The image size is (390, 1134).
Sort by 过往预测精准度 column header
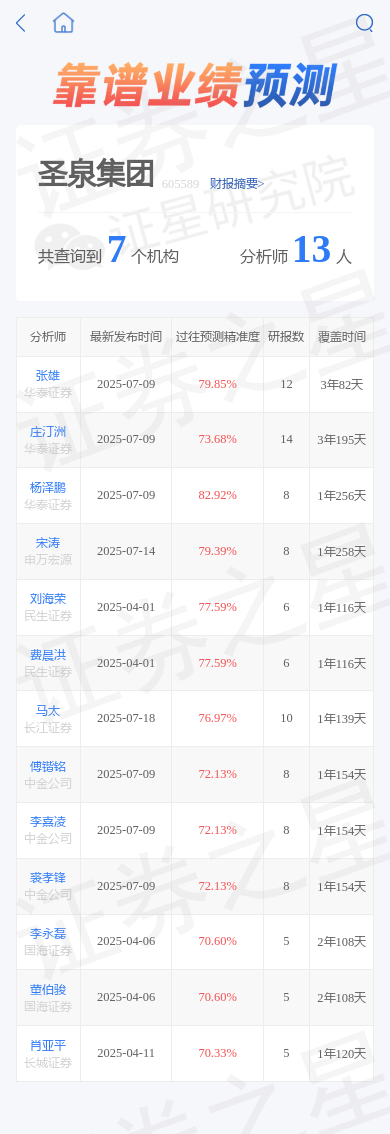tap(218, 337)
